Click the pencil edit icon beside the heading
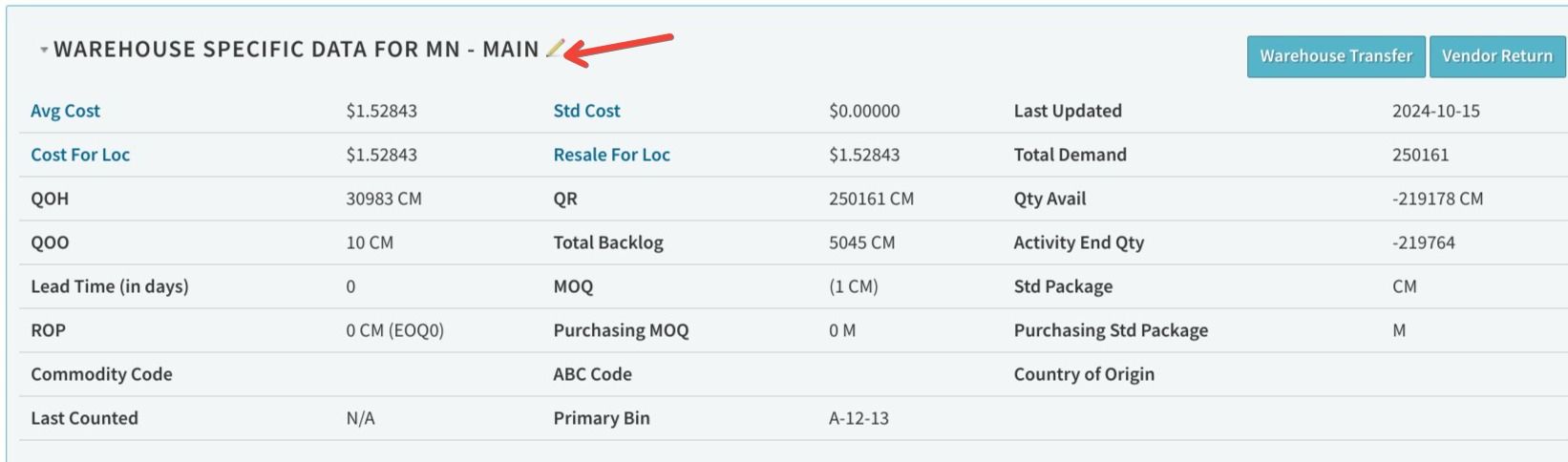The image size is (1568, 462). 555,49
